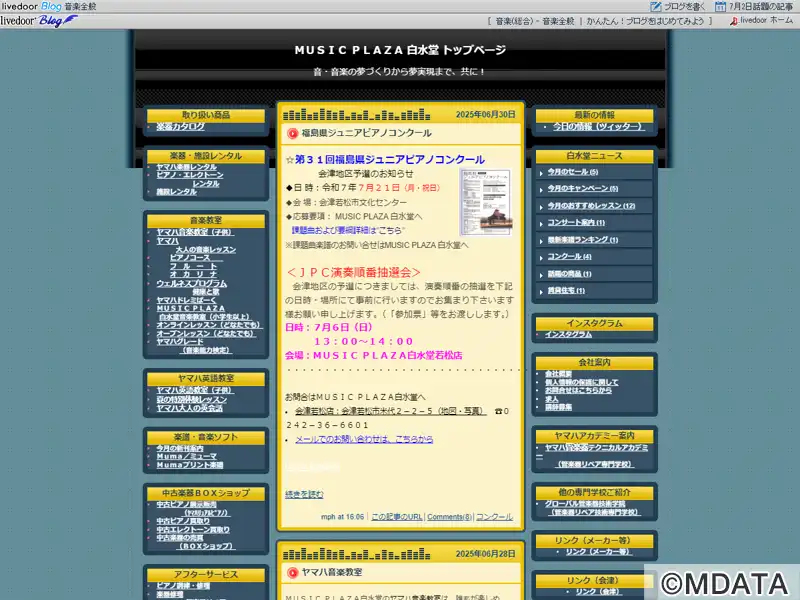The height and width of the screenshot is (600, 800).
Task: Open インスタグラム link
Action: pos(568,334)
